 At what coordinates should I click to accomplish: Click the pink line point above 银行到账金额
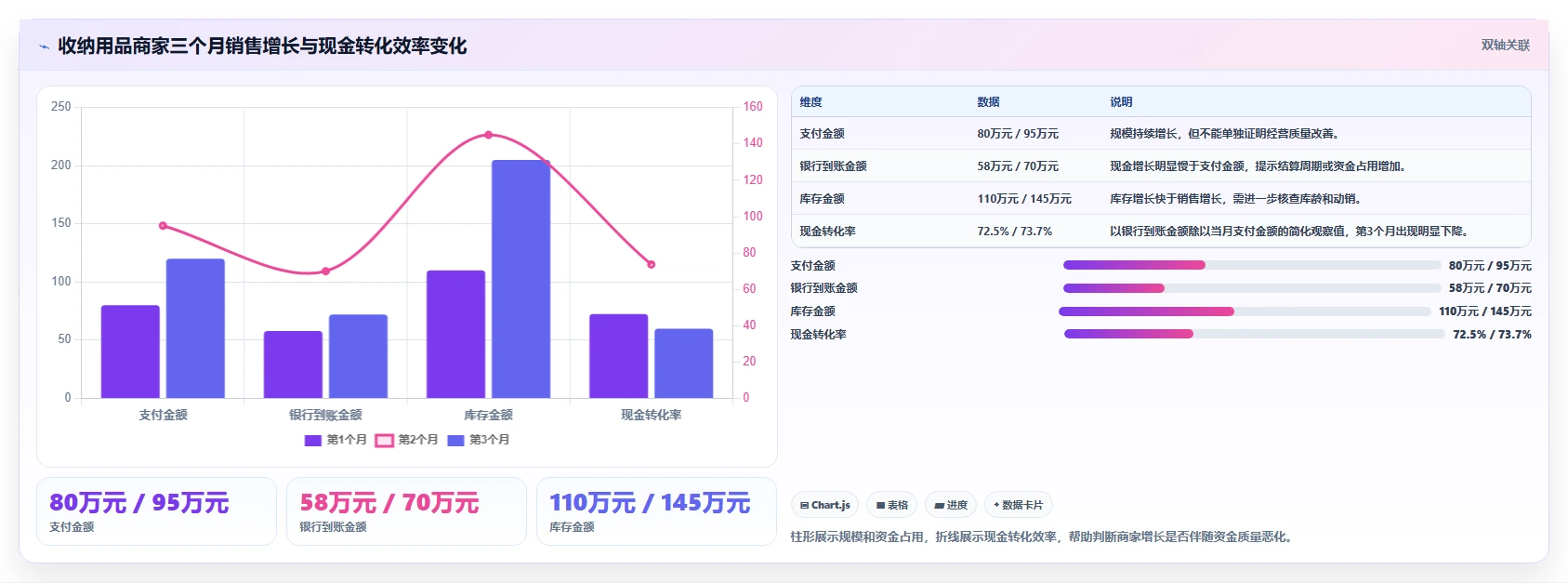[325, 272]
